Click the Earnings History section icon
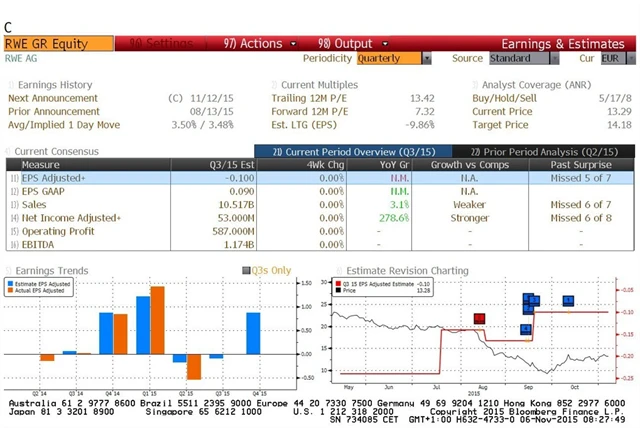 (9, 85)
